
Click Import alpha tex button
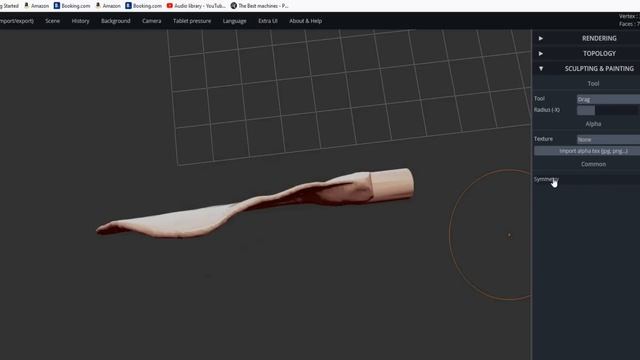click(587, 151)
